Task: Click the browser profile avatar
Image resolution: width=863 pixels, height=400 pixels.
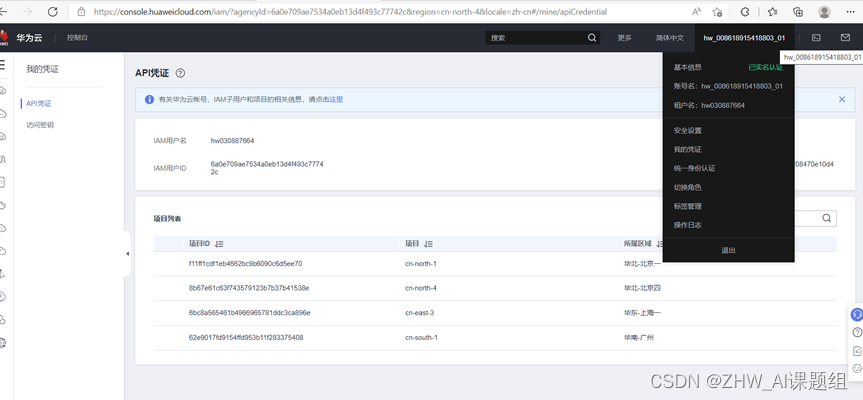Action: click(824, 12)
